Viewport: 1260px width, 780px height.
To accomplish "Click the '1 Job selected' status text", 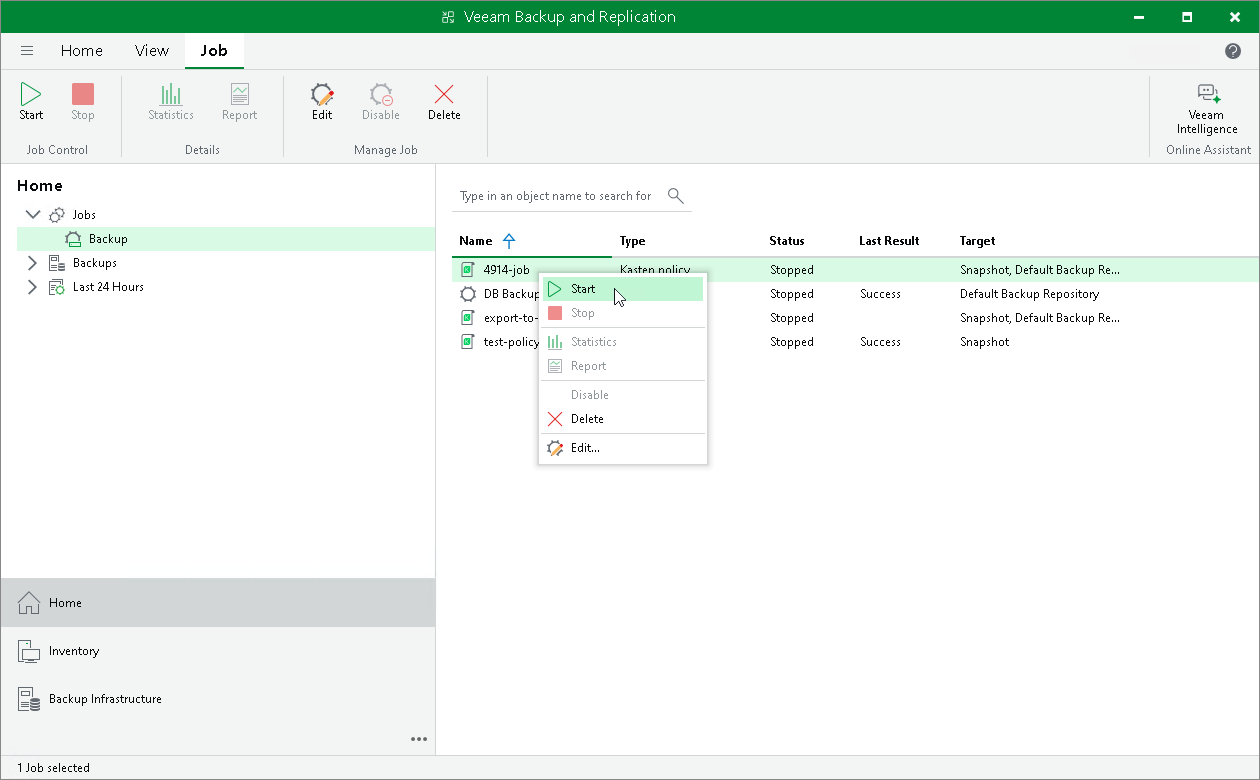I will tap(54, 768).
